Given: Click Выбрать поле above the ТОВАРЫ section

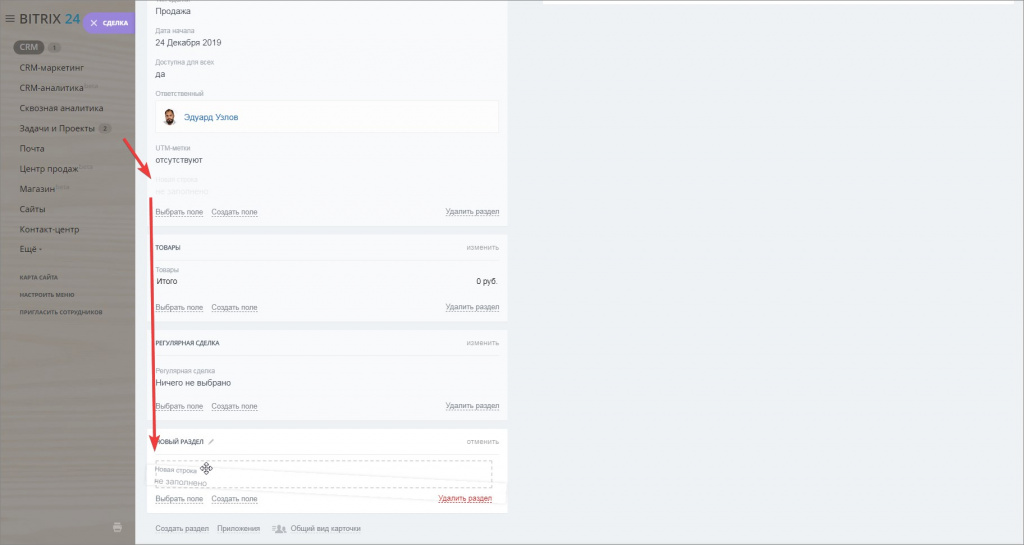Looking at the screenshot, I should 179,212.
